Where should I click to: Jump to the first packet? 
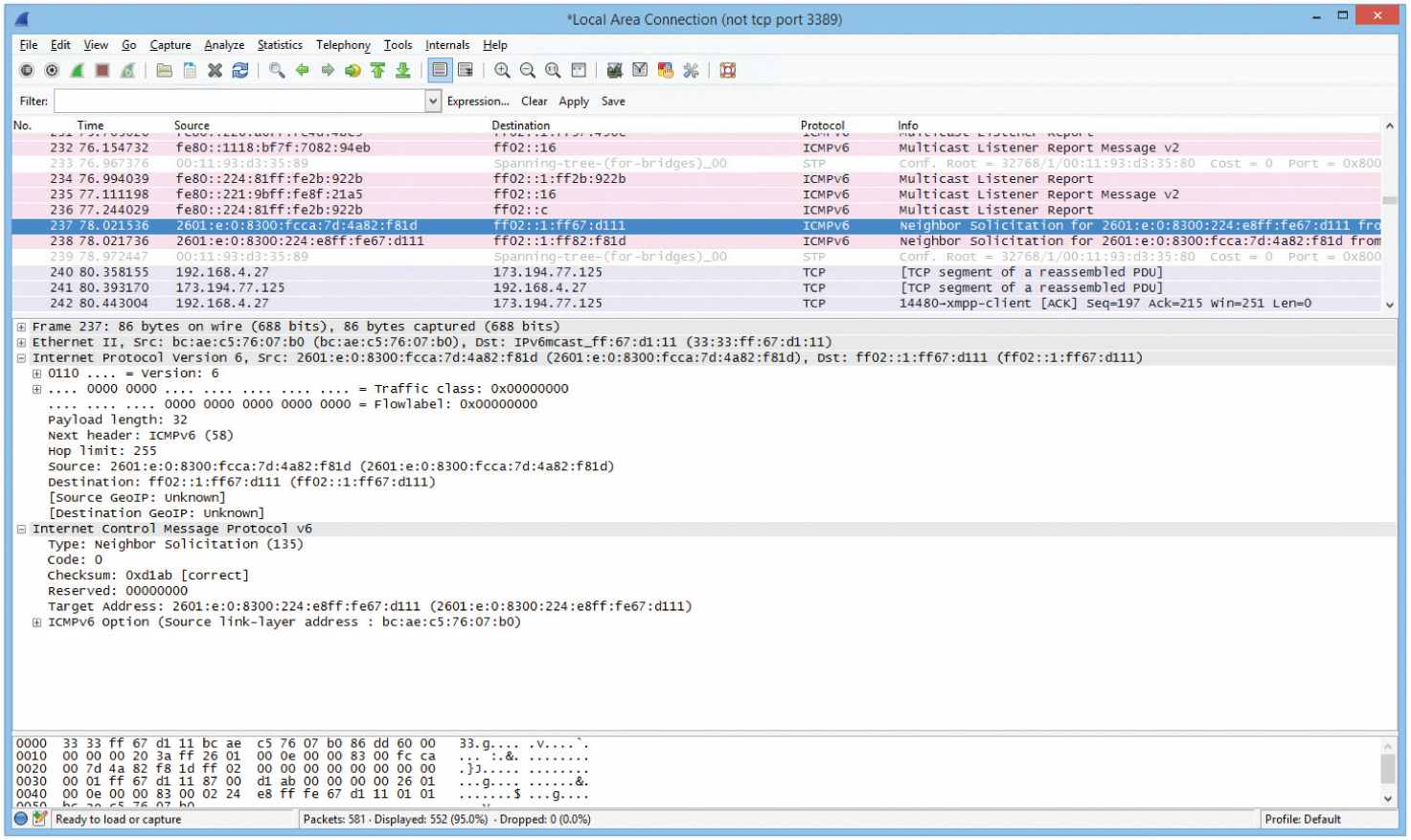click(x=378, y=70)
